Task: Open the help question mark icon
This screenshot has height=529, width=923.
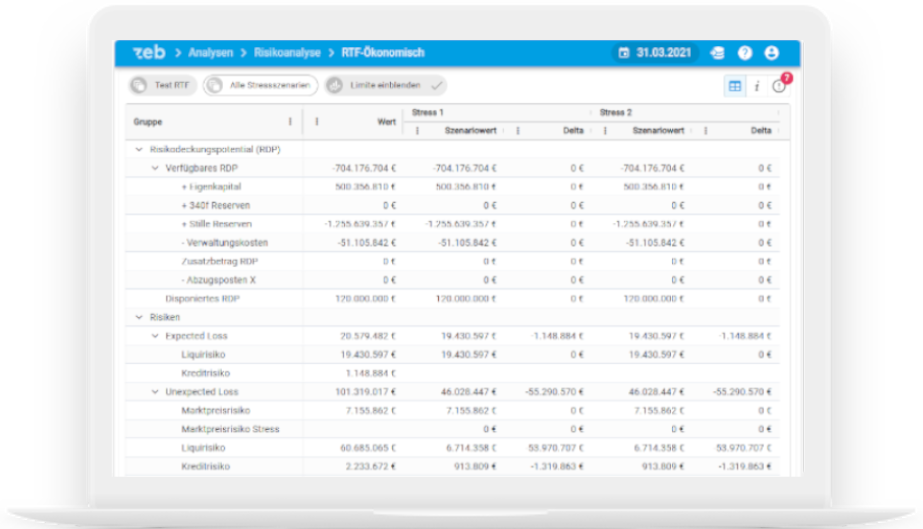Action: point(745,53)
